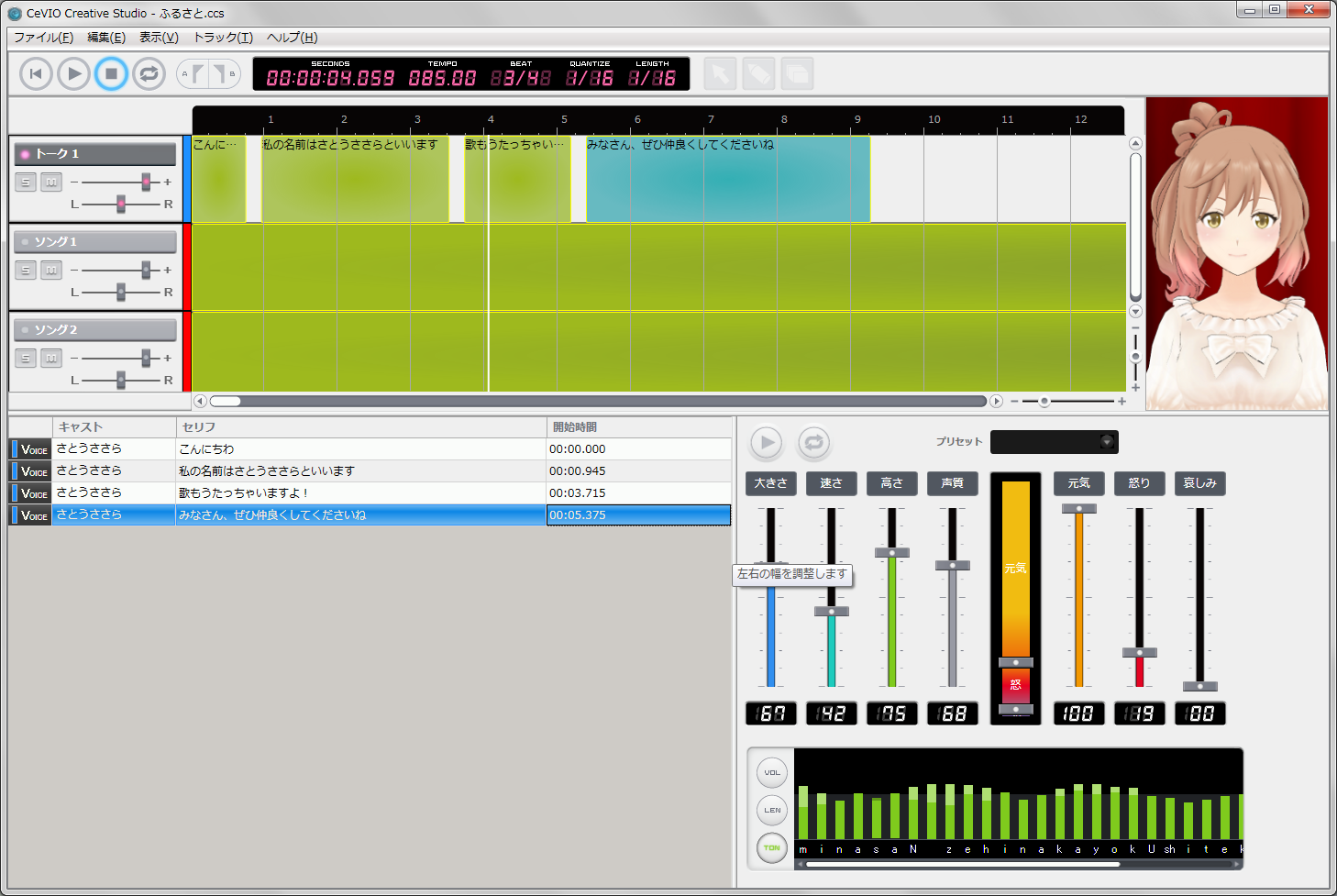This screenshot has width=1337, height=896.
Task: Select the arrow pointer tool
Action: click(721, 73)
